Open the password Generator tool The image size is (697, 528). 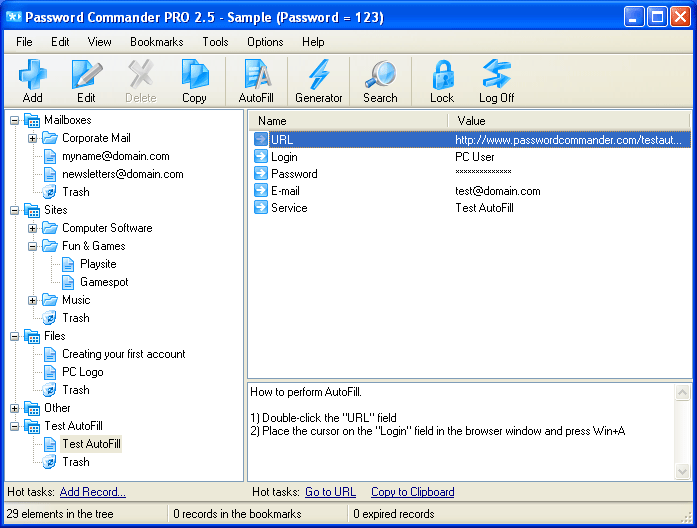point(319,74)
